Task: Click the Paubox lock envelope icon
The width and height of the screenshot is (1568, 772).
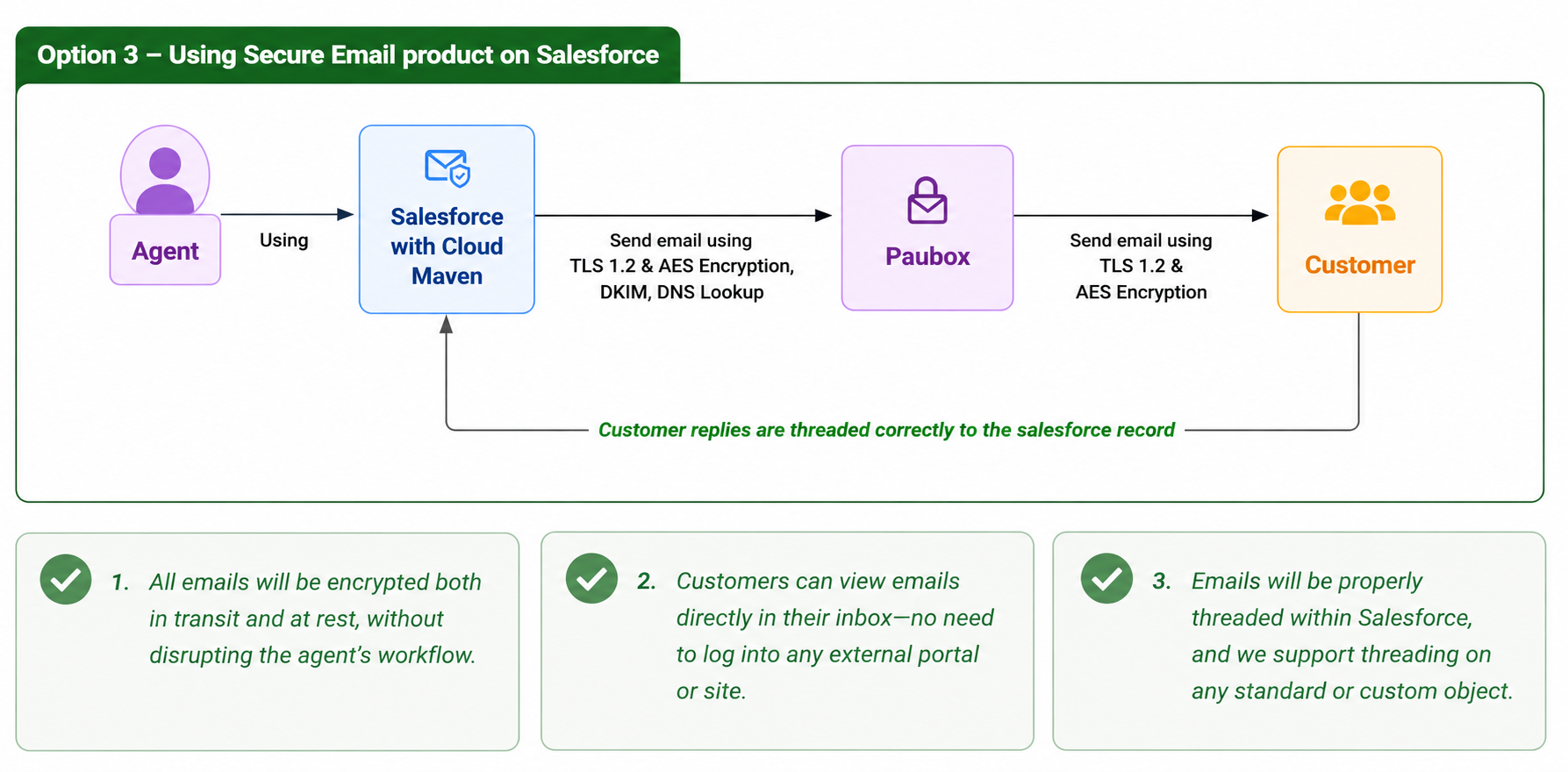Action: click(x=927, y=200)
